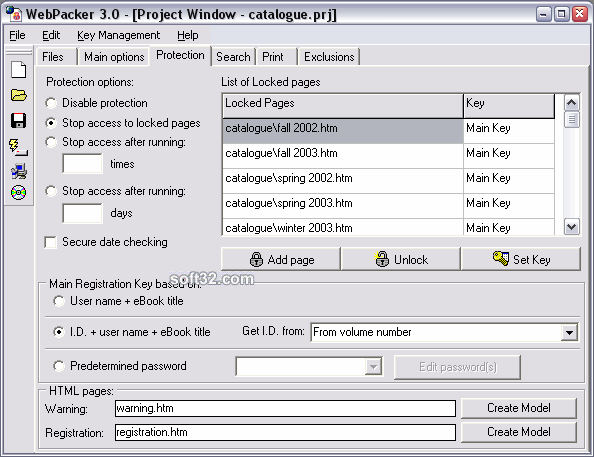Click Main Key cell for winter 2003.htm
The height and width of the screenshot is (457, 594).
pos(509,227)
